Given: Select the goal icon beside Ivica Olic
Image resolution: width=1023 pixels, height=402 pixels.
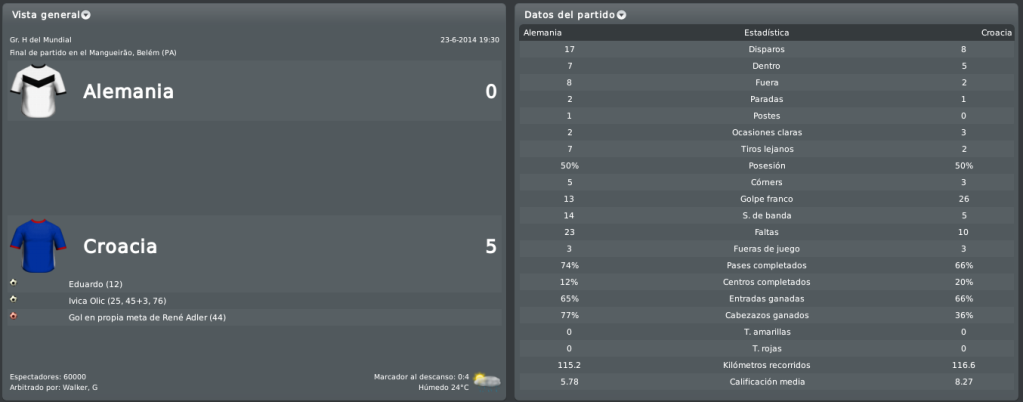Looking at the screenshot, I should click(x=14, y=300).
